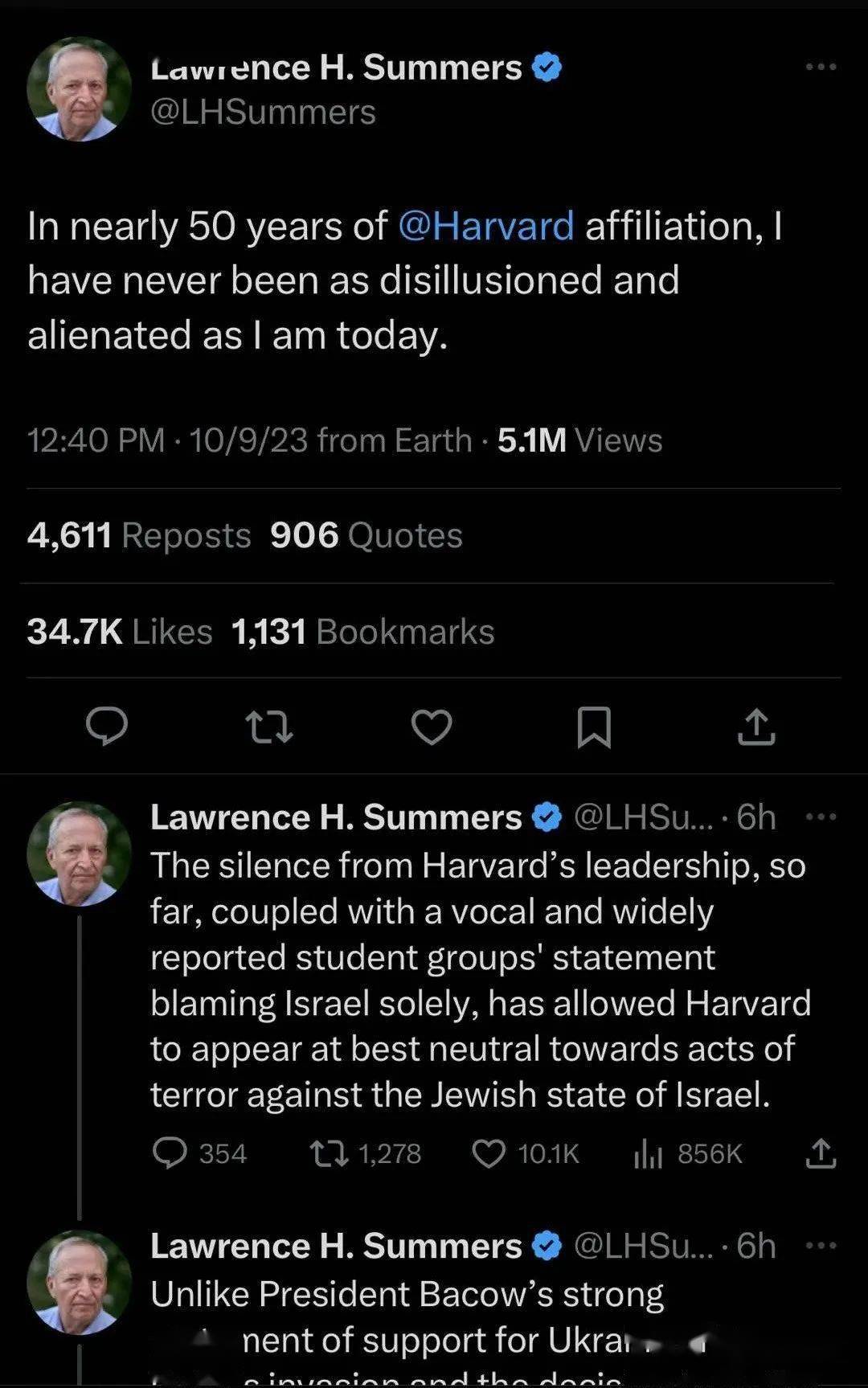Share the main tweet

coord(756,727)
